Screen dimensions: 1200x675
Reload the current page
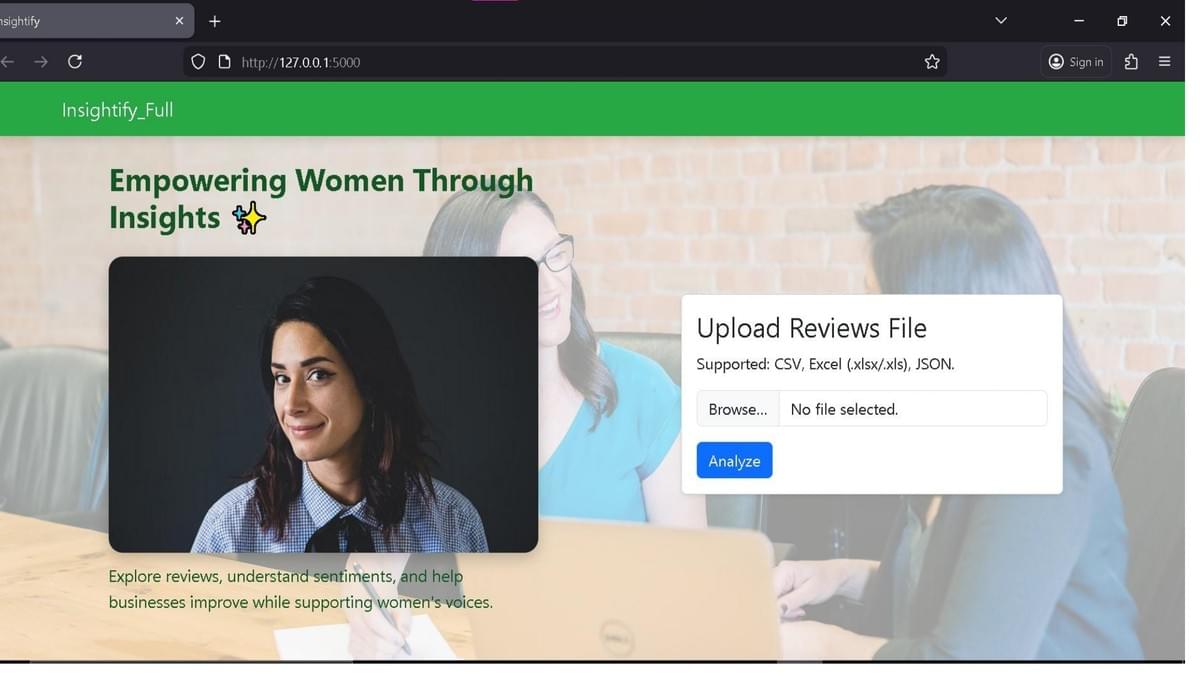pos(75,62)
